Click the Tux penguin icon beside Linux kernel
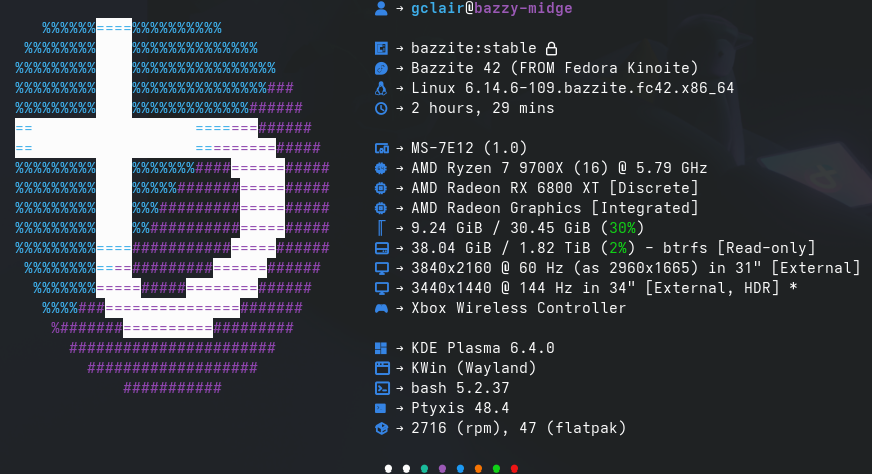Image resolution: width=872 pixels, height=474 pixels. coord(381,88)
